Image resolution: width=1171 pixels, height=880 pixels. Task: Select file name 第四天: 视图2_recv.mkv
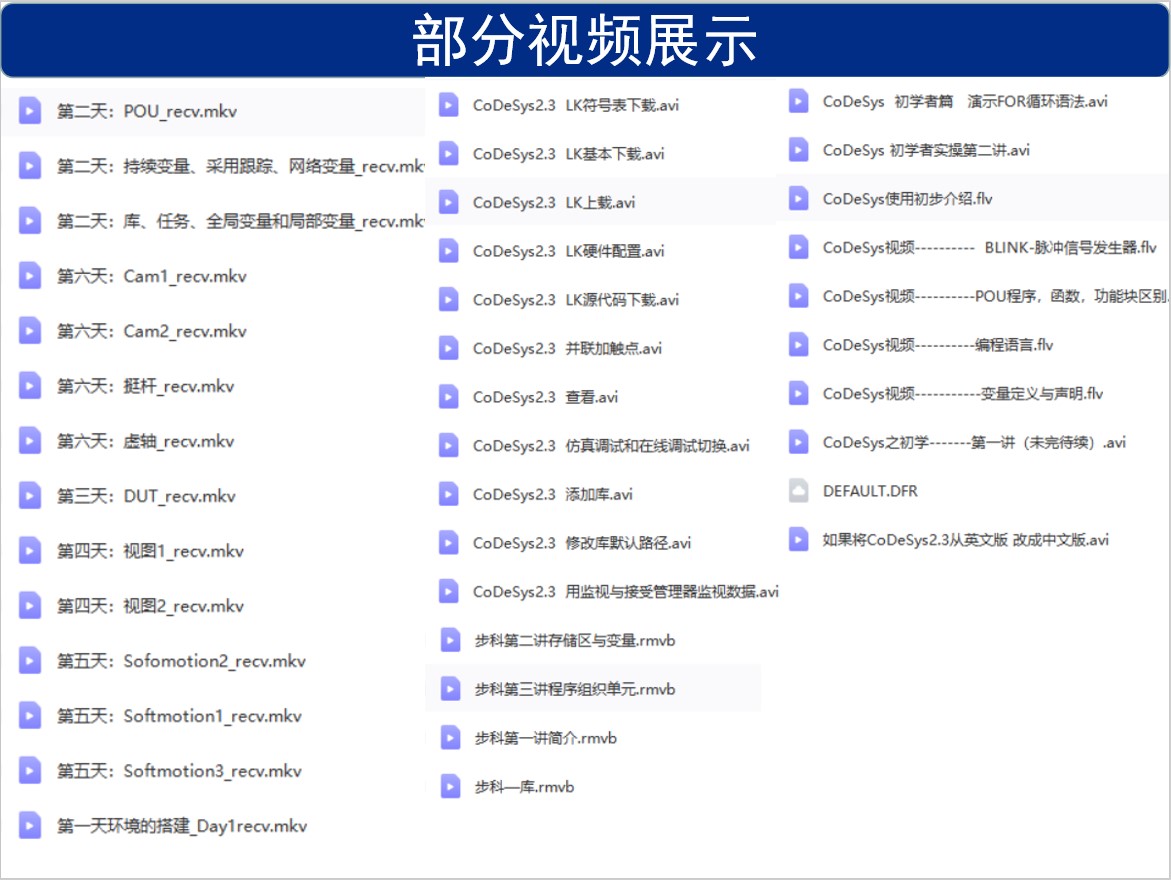150,606
